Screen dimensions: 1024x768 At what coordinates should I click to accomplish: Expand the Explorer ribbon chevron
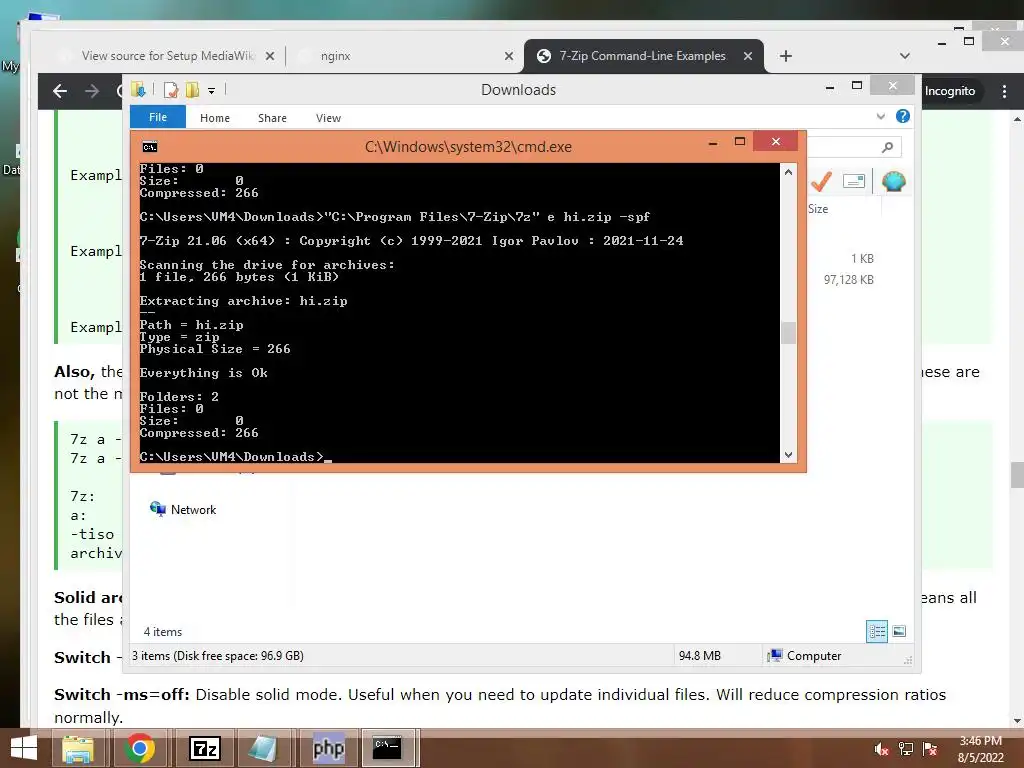880,116
